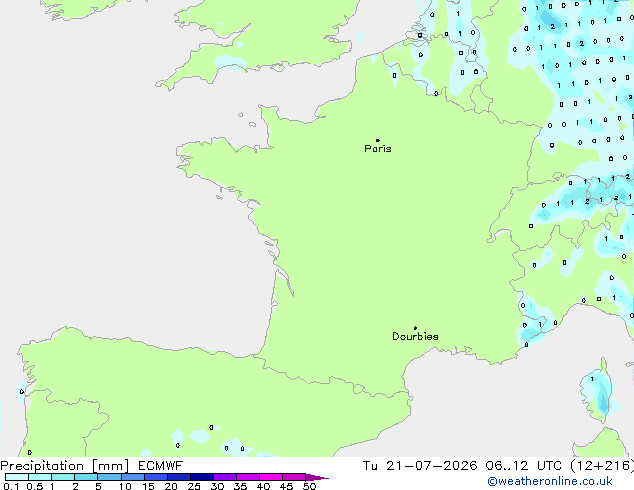The height and width of the screenshot is (490, 634).
Task: Open the weatheronline.co.uk copyright link
Action: (550, 481)
